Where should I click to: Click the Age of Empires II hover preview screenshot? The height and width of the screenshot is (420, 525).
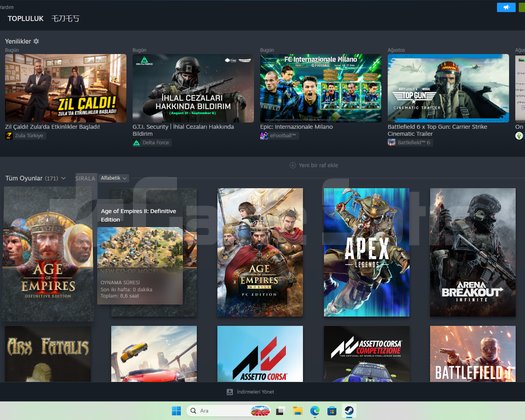[140, 248]
